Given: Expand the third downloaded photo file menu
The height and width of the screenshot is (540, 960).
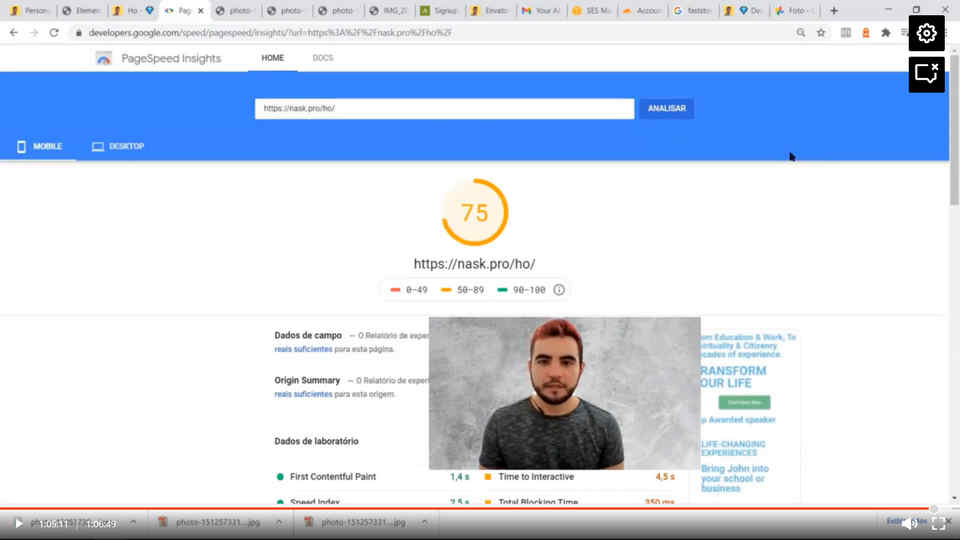Looking at the screenshot, I should 425,522.
